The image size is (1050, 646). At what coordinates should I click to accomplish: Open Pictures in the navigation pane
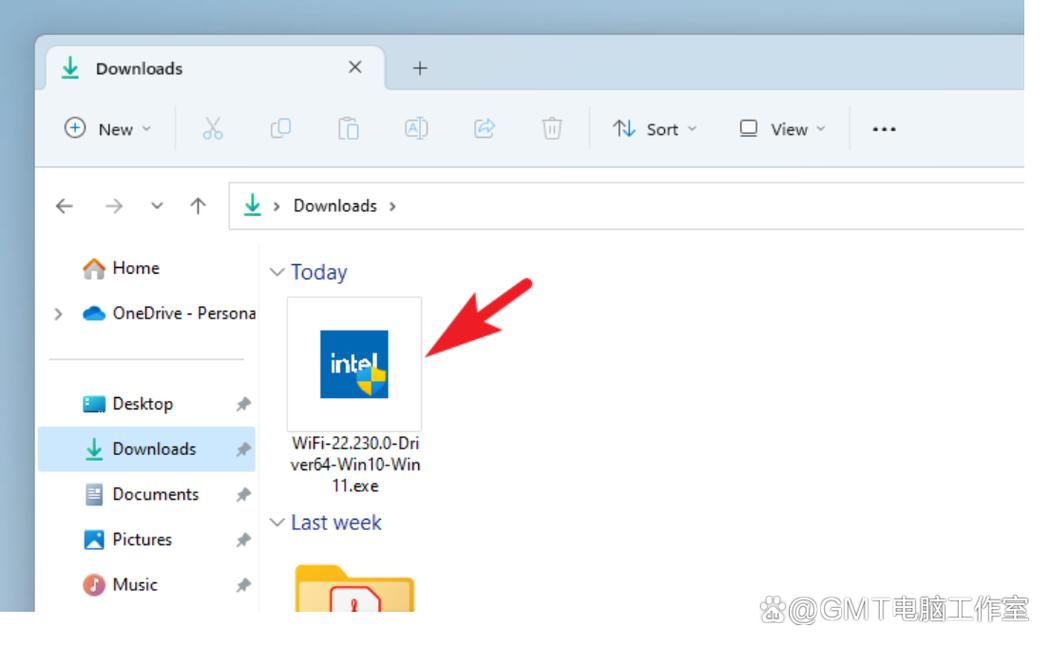tap(127, 540)
